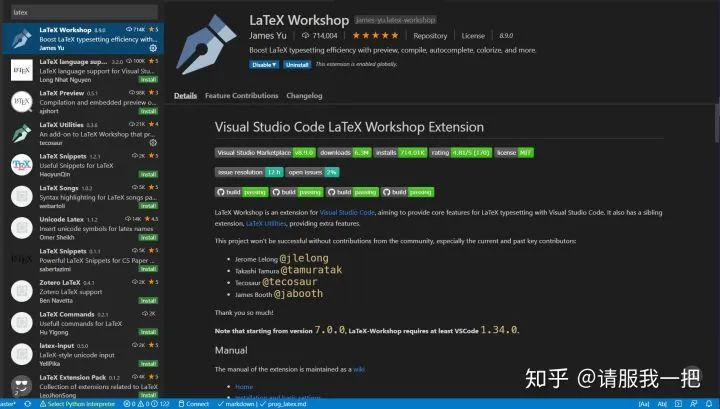The width and height of the screenshot is (720, 409).
Task: Select the latex-input list entry
Action: point(83,354)
